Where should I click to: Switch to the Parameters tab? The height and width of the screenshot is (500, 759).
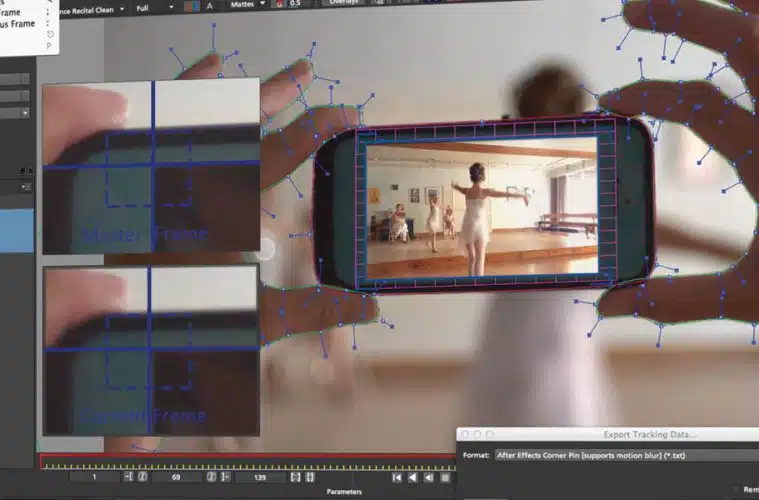[x=344, y=492]
